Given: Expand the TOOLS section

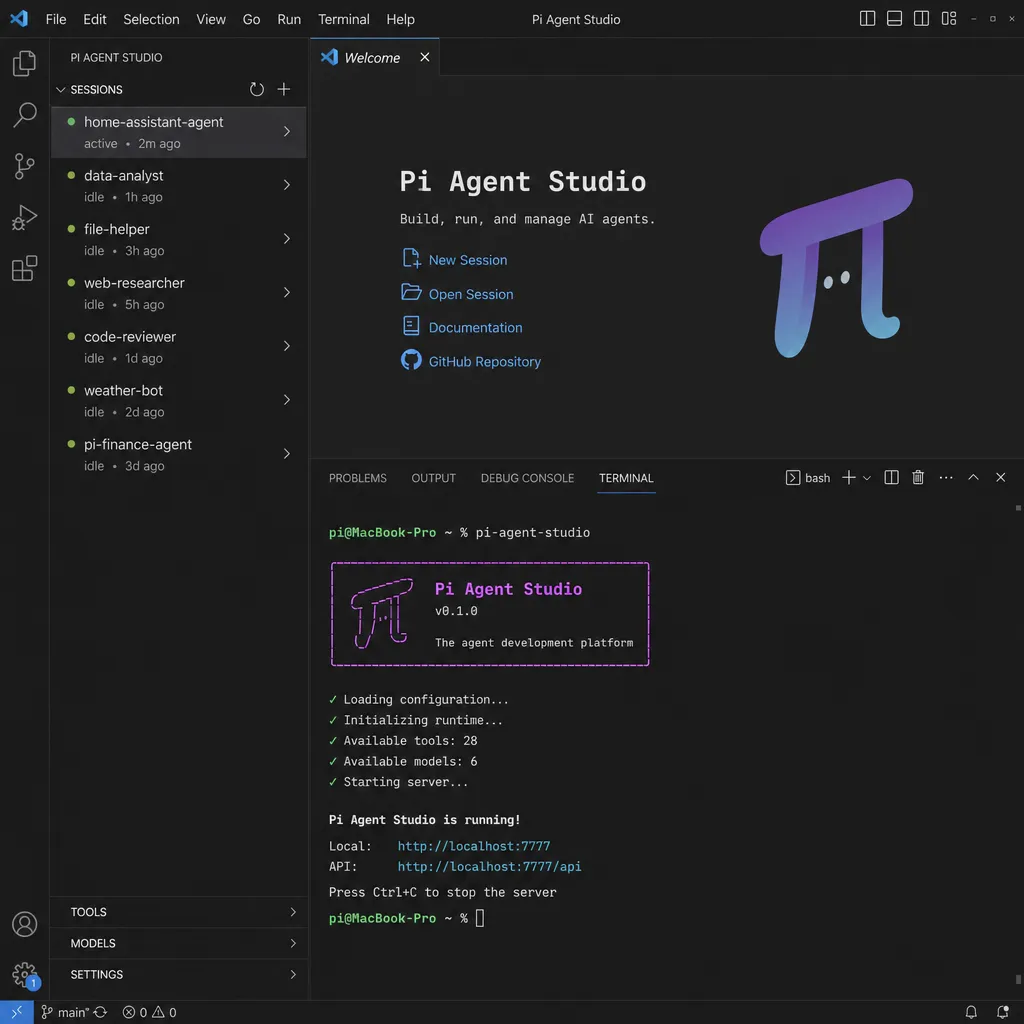Looking at the screenshot, I should click(179, 912).
